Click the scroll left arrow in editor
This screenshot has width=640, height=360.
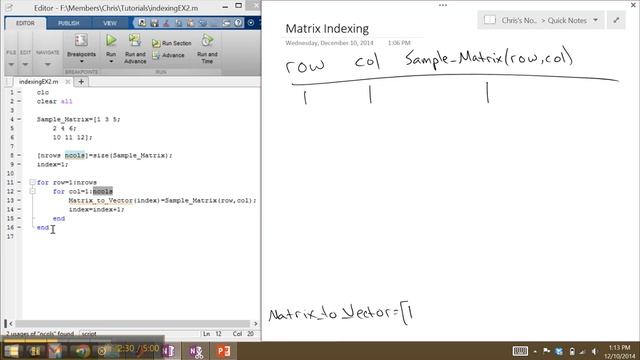coord(11,324)
